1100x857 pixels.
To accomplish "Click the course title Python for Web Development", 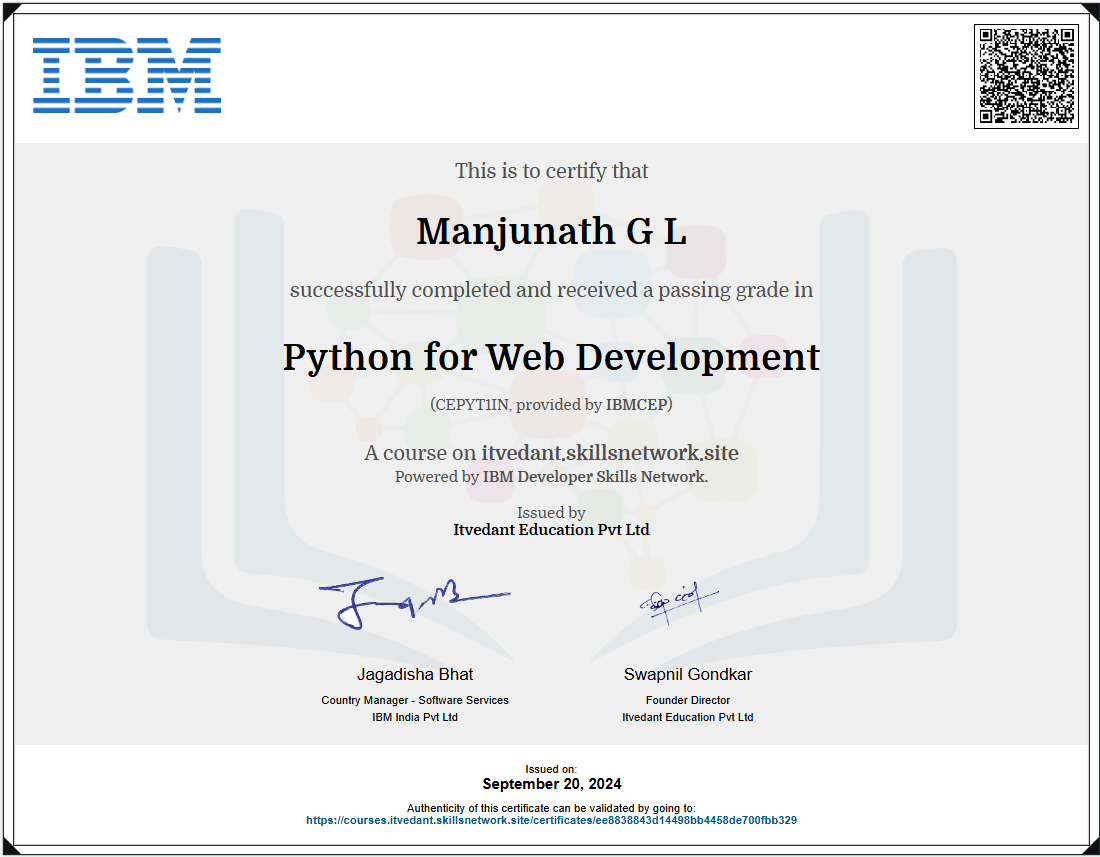I will click(551, 358).
